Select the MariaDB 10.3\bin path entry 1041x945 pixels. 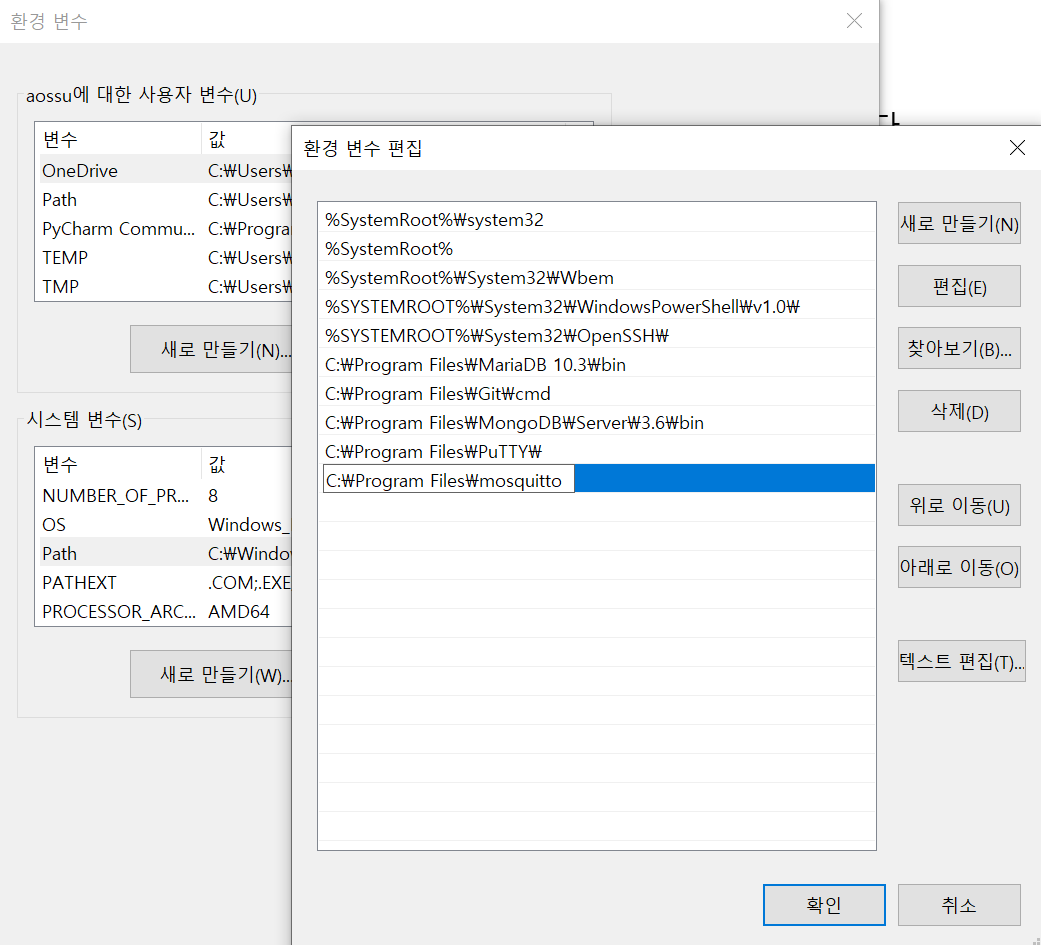[597, 365]
